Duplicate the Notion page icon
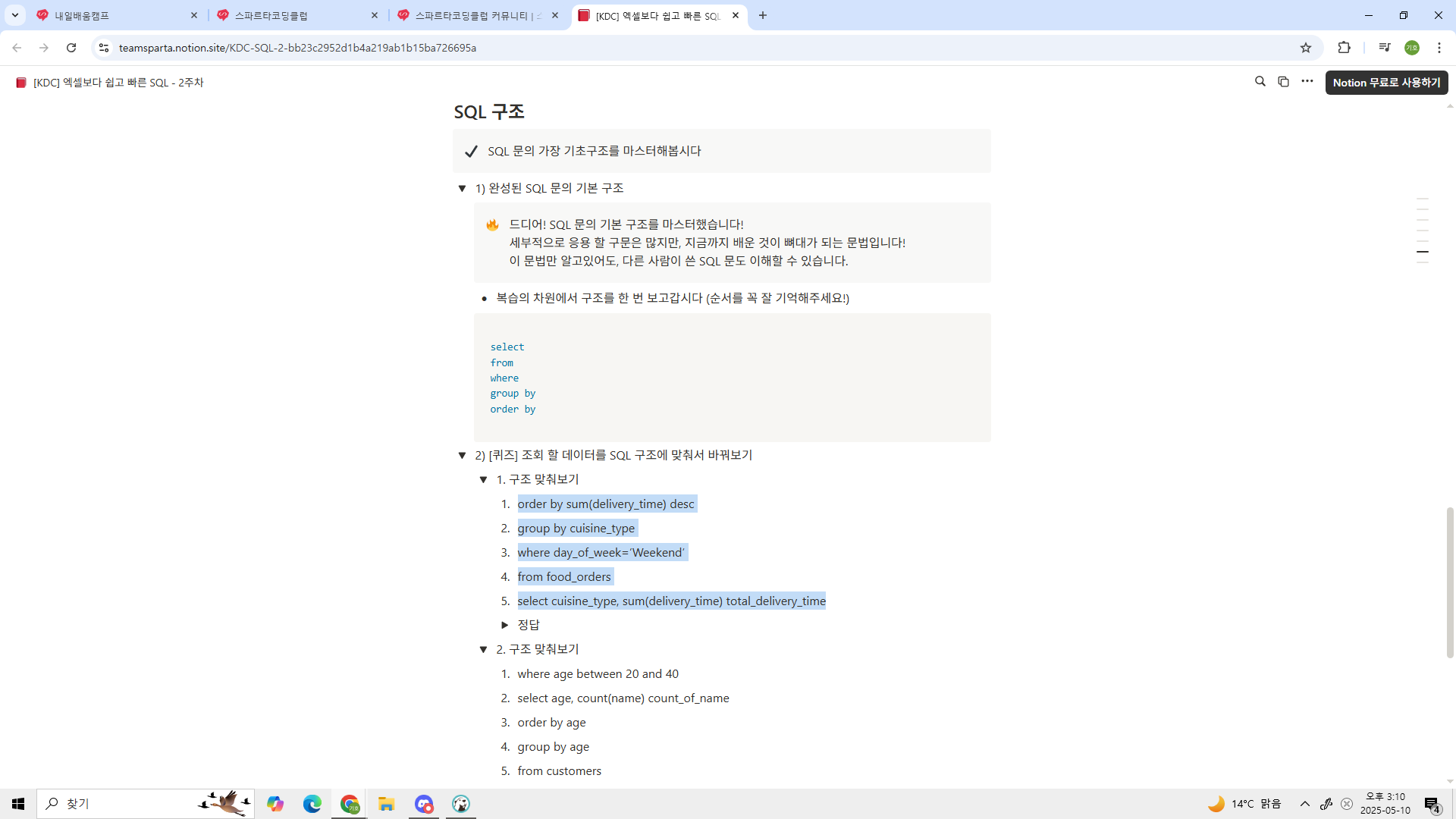 pos(1283,82)
